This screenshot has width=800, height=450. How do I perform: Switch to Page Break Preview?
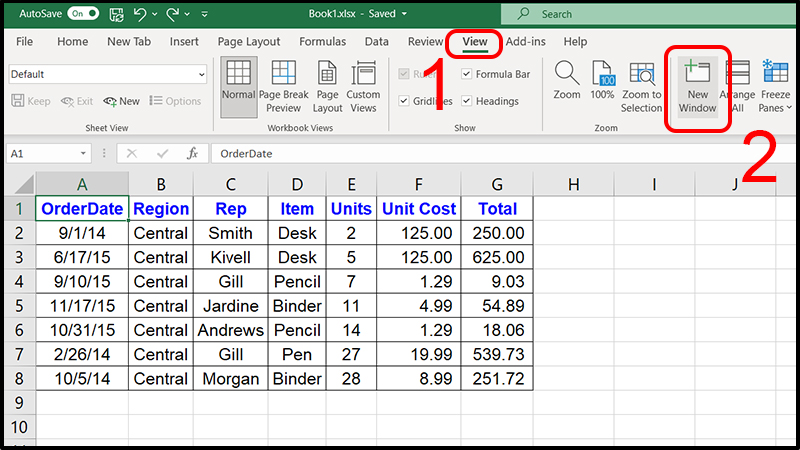point(283,86)
